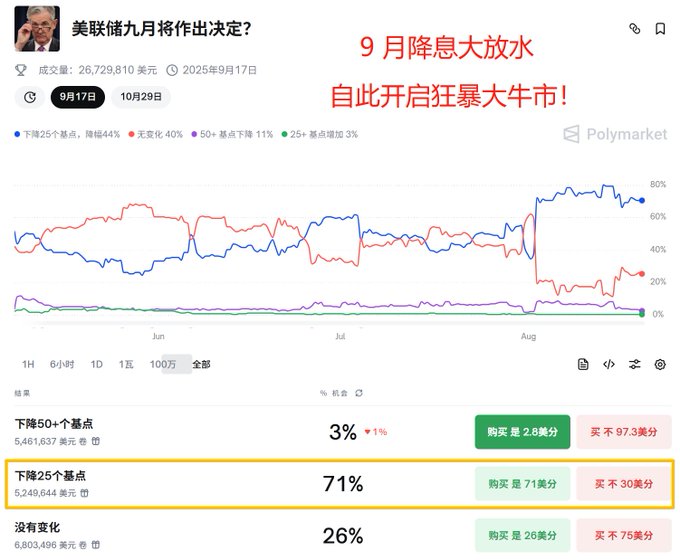The height and width of the screenshot is (560, 680).
Task: Open the past-dates clock icon
Action: click(x=30, y=97)
